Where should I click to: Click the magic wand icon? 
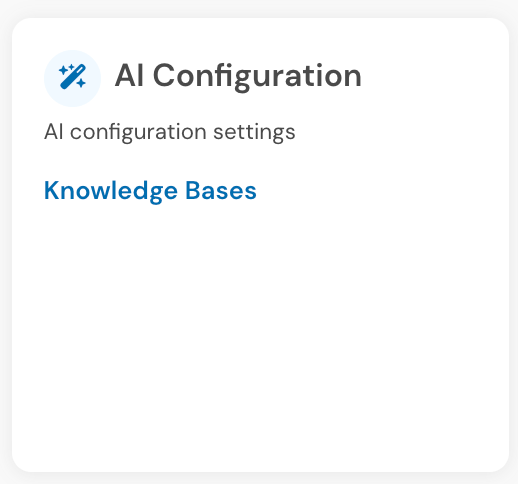coord(72,77)
